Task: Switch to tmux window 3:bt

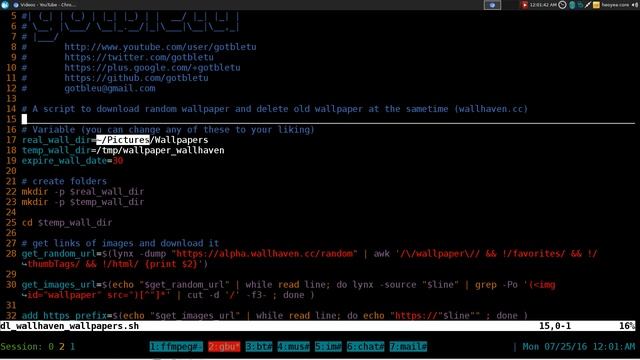Action: (259, 347)
